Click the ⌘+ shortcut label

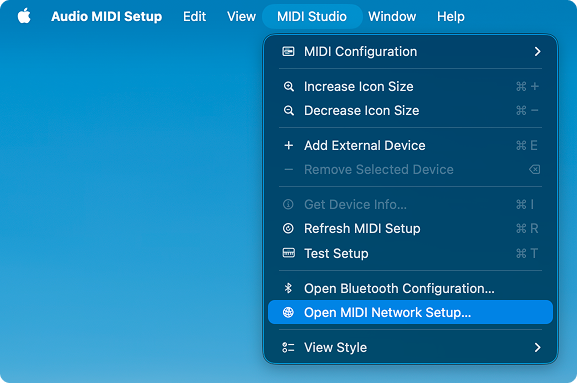point(527,86)
